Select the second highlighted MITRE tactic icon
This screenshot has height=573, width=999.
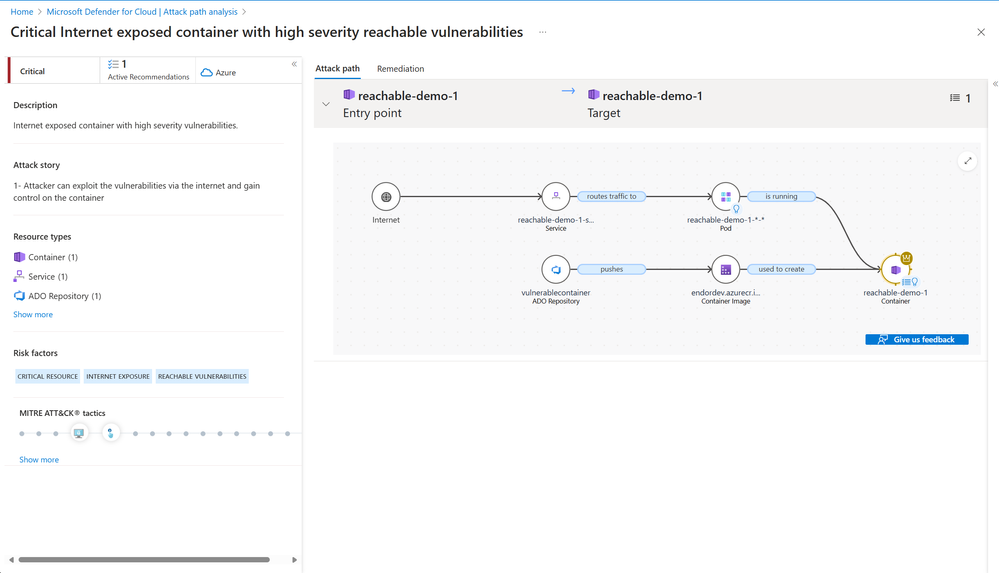[x=110, y=433]
